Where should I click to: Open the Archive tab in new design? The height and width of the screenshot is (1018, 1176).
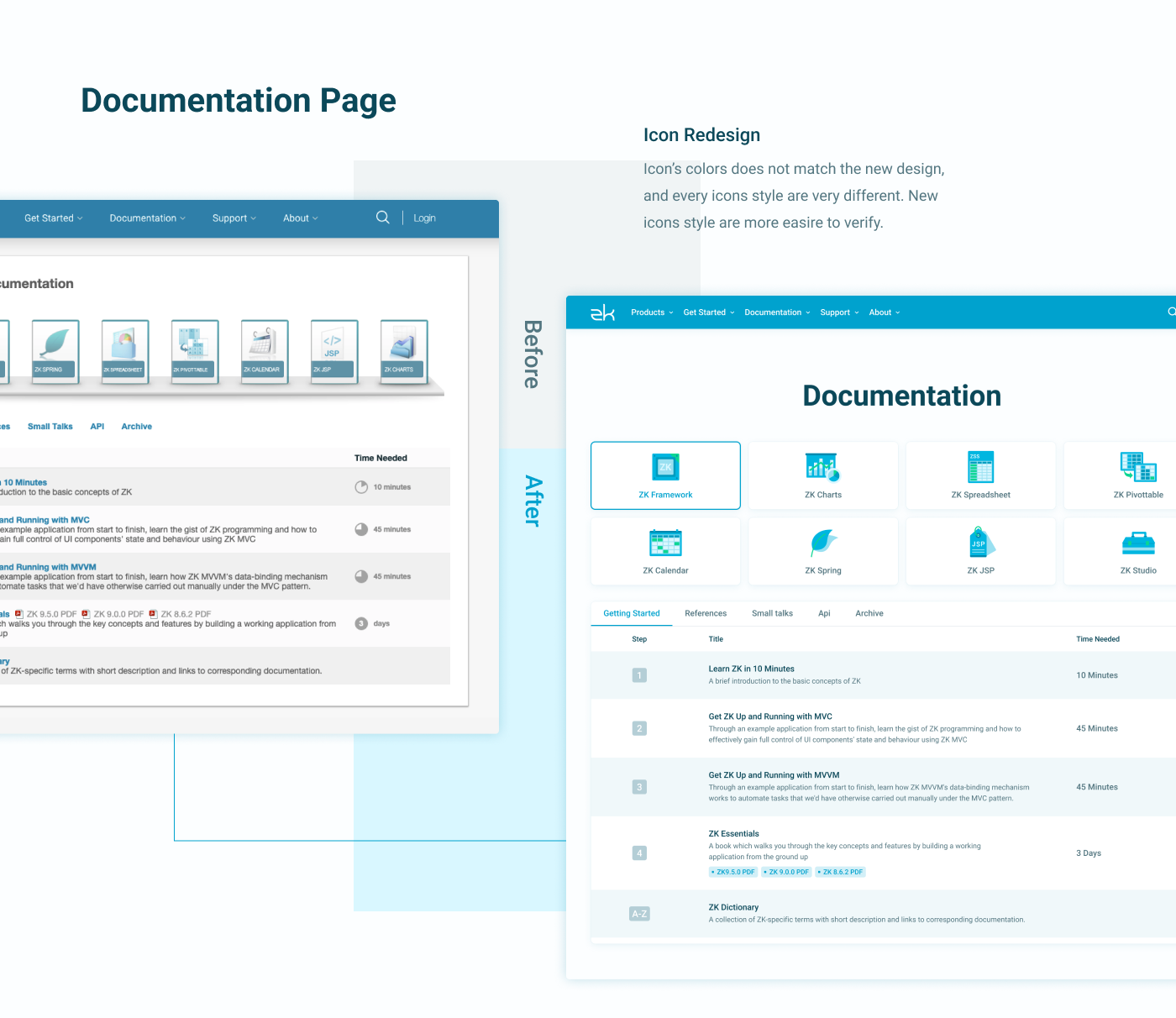[x=869, y=614]
